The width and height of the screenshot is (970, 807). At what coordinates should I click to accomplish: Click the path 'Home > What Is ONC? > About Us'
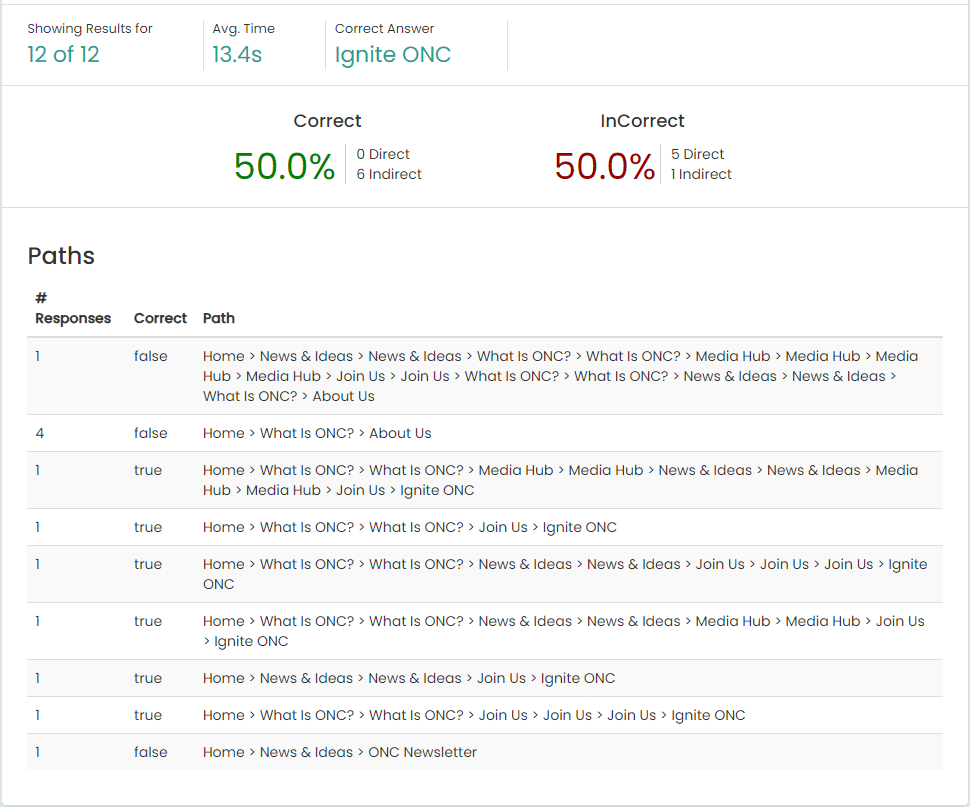point(317,433)
